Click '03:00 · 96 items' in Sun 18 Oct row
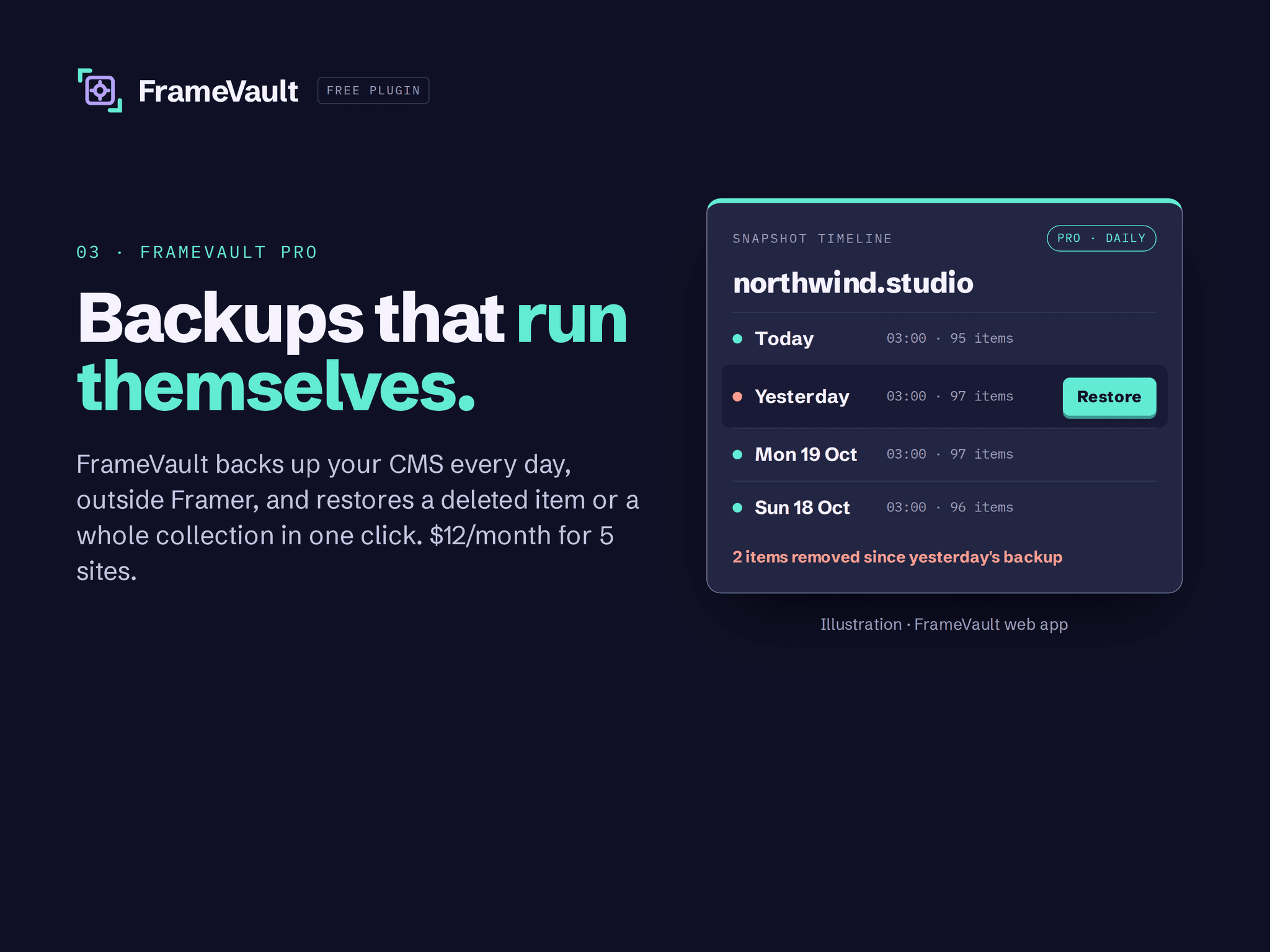This screenshot has height=952, width=1270. click(x=949, y=508)
